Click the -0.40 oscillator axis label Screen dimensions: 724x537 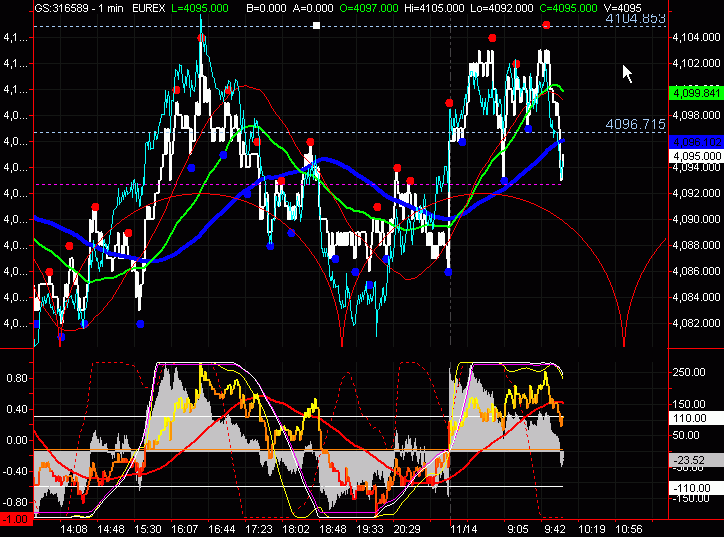pos(15,471)
